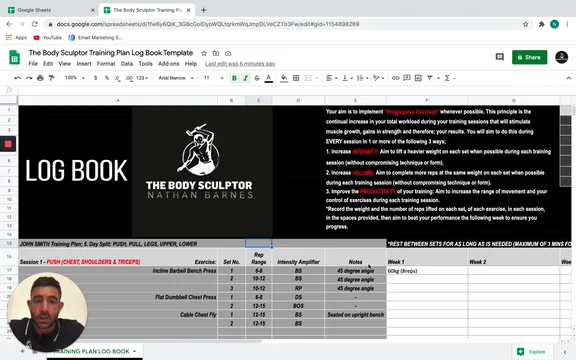This screenshot has height=360, width=576.
Task: Switch to the Google Sheets browser tab
Action: [51, 10]
